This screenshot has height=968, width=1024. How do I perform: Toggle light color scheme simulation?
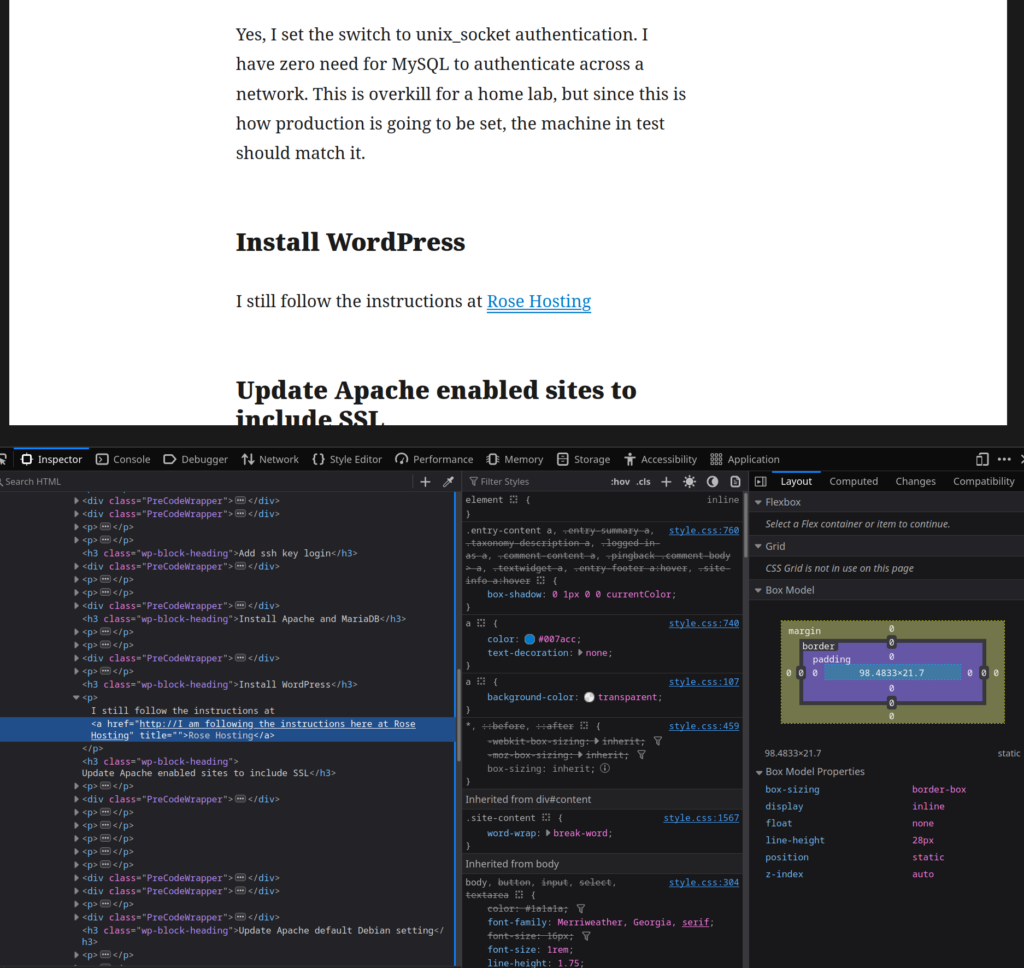pyautogui.click(x=689, y=481)
